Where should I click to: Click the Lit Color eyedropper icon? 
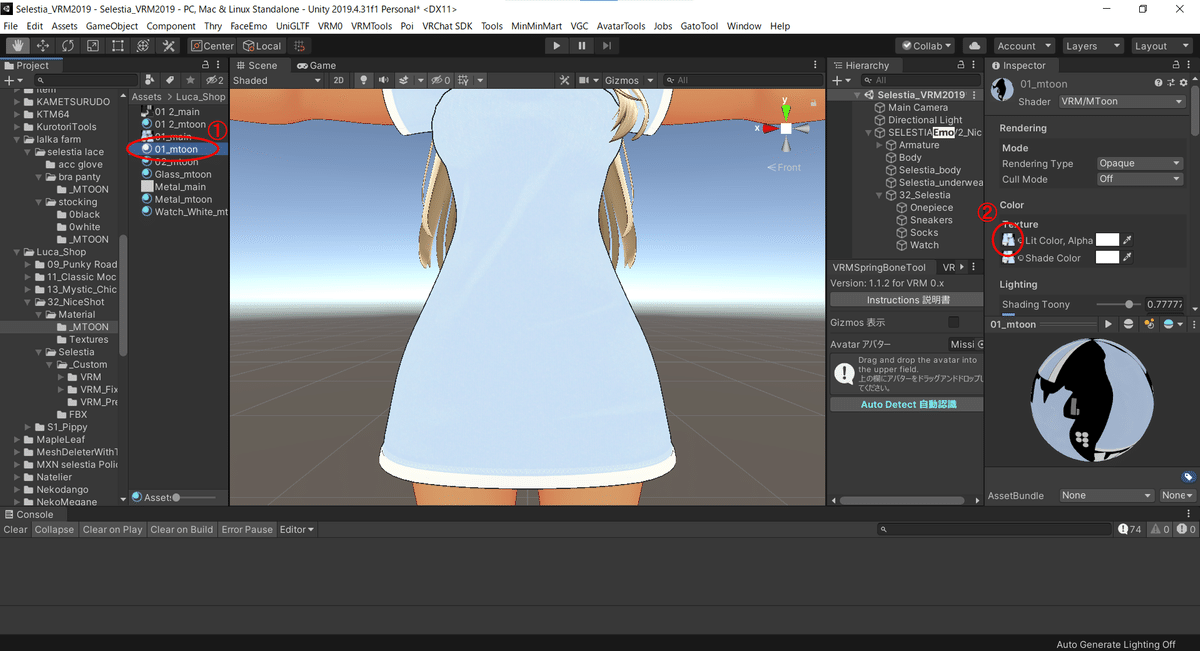pyautogui.click(x=1129, y=240)
